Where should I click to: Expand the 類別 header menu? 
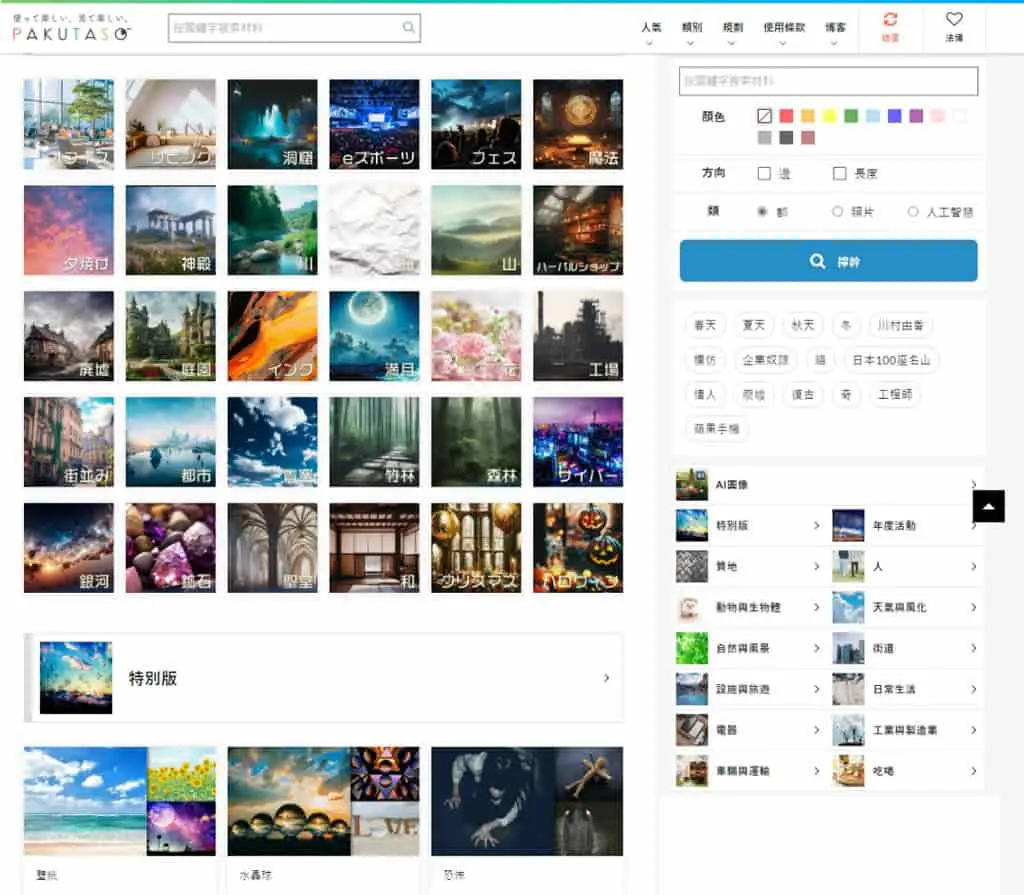(692, 33)
